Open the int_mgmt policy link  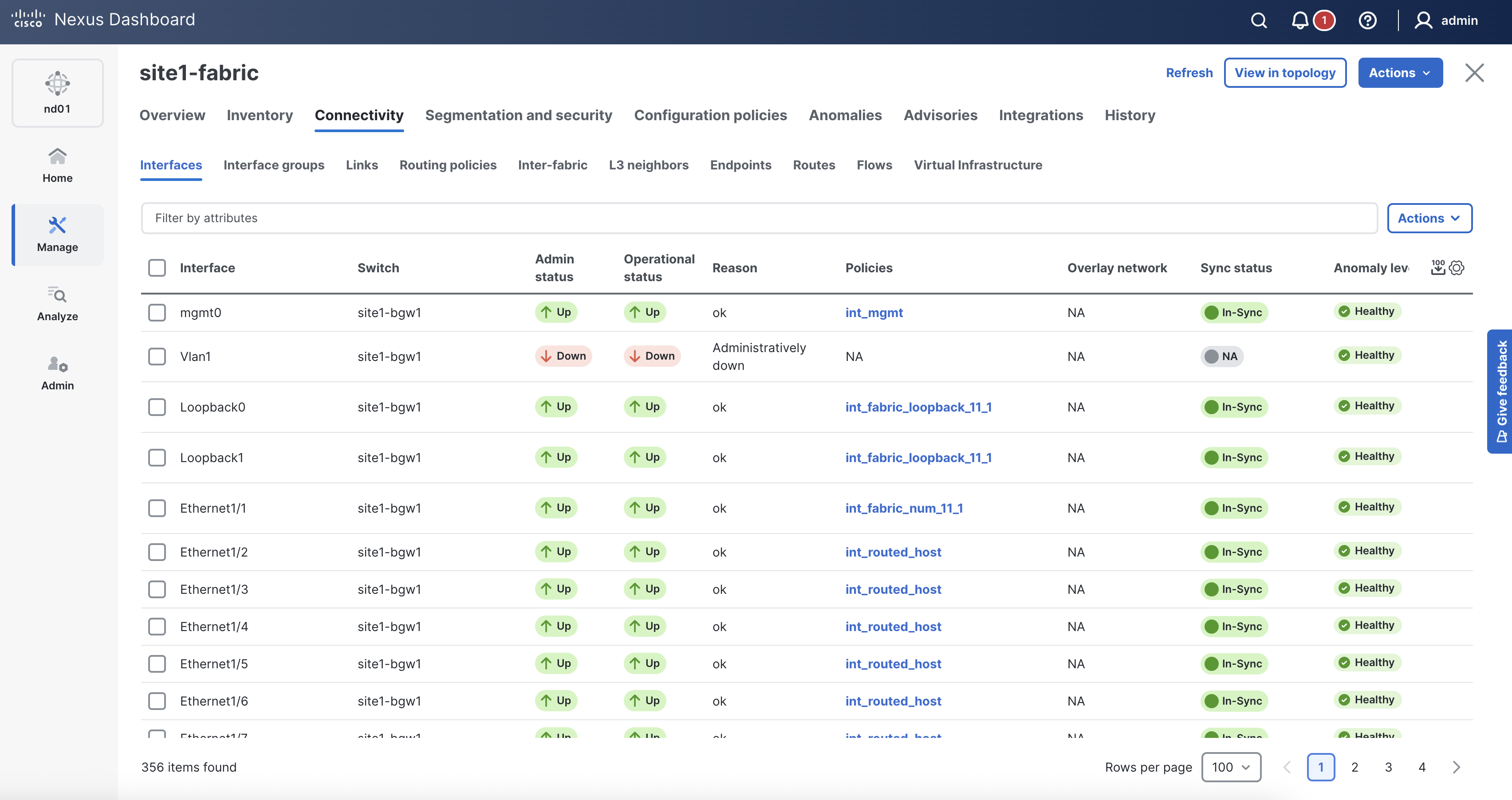[x=874, y=313]
